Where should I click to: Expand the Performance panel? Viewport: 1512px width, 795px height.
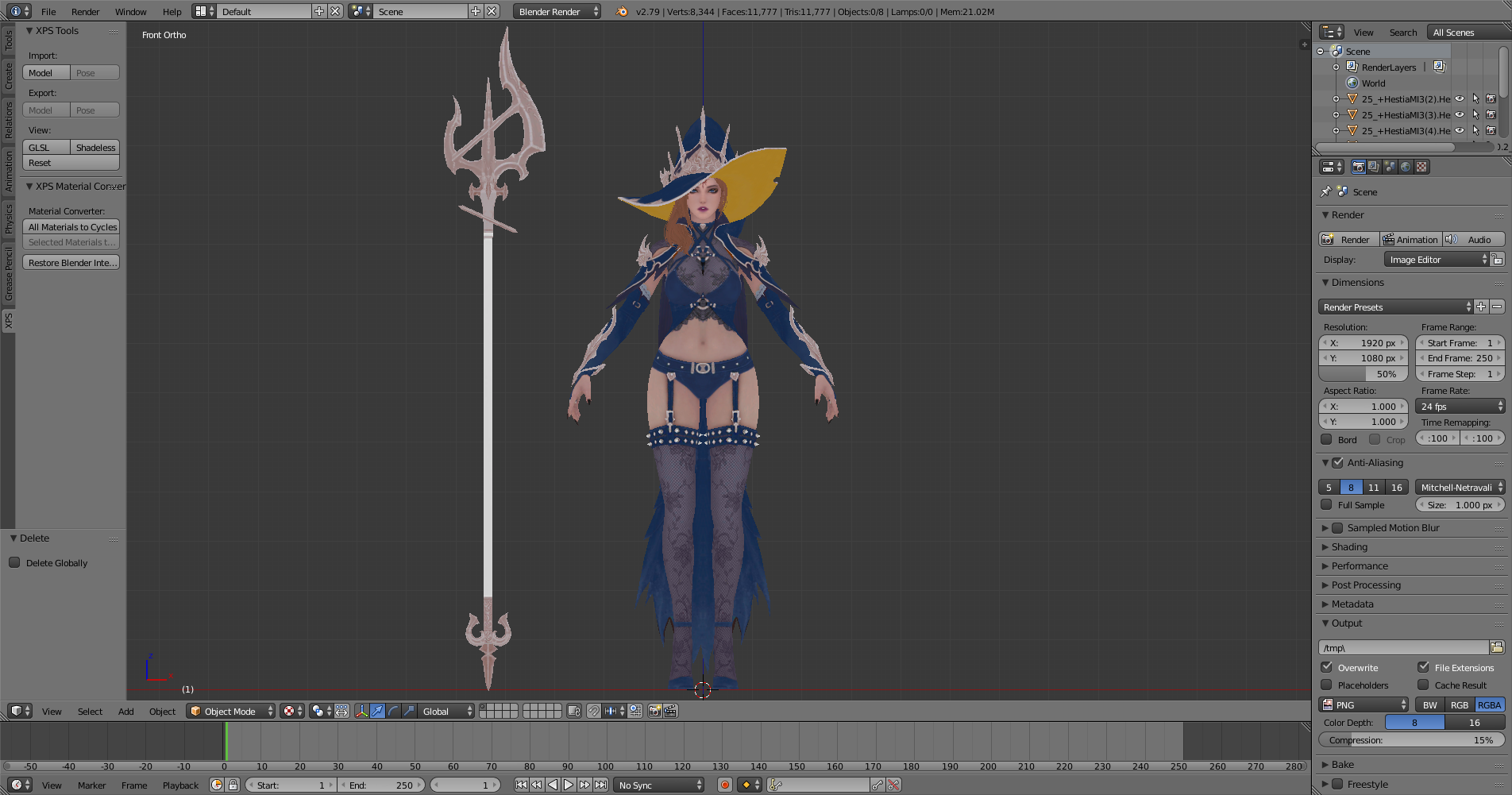1359,565
